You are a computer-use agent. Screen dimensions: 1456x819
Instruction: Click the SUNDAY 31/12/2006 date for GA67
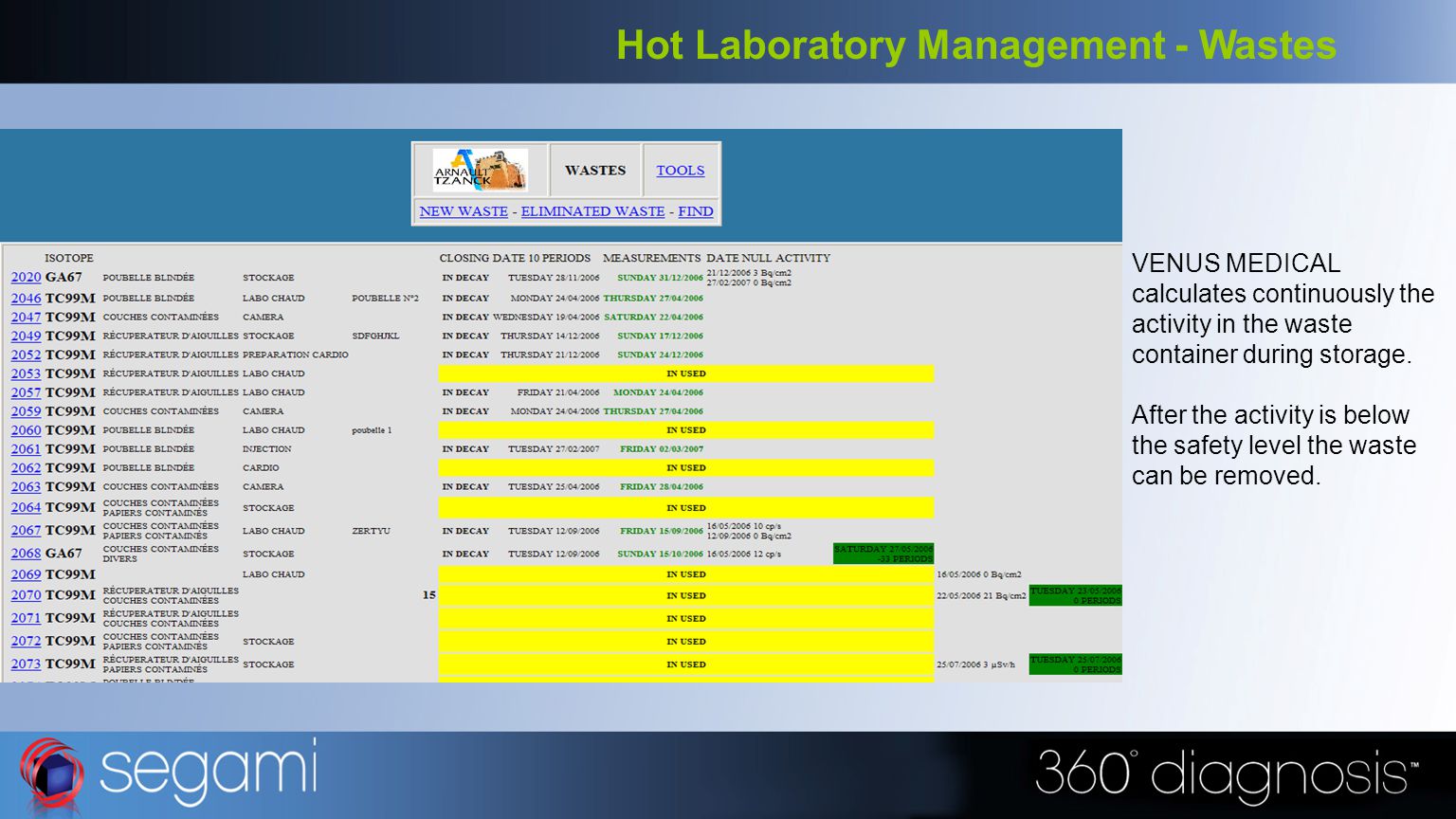[x=660, y=278]
